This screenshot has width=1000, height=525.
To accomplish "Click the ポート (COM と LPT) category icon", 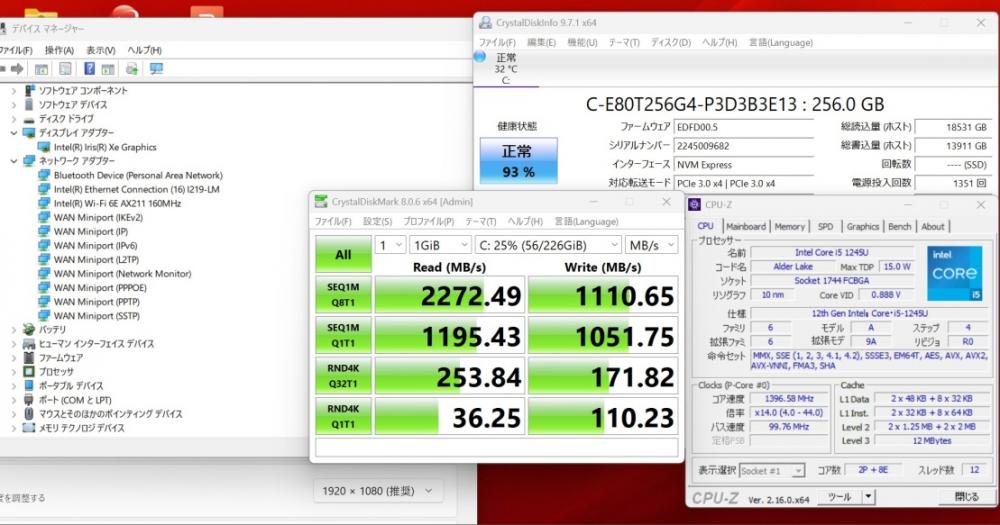I will coord(29,399).
